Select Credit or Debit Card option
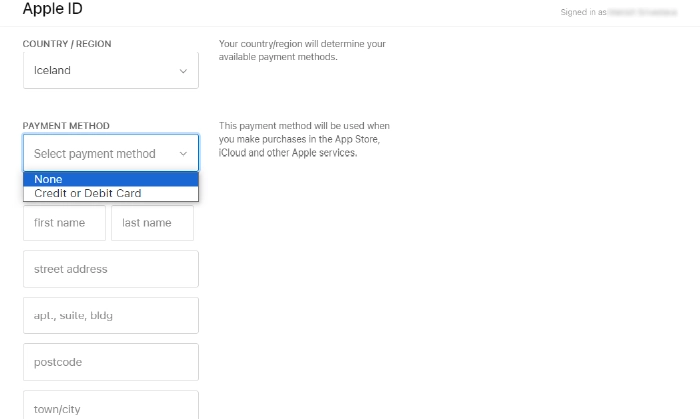The height and width of the screenshot is (419, 700). 111,193
